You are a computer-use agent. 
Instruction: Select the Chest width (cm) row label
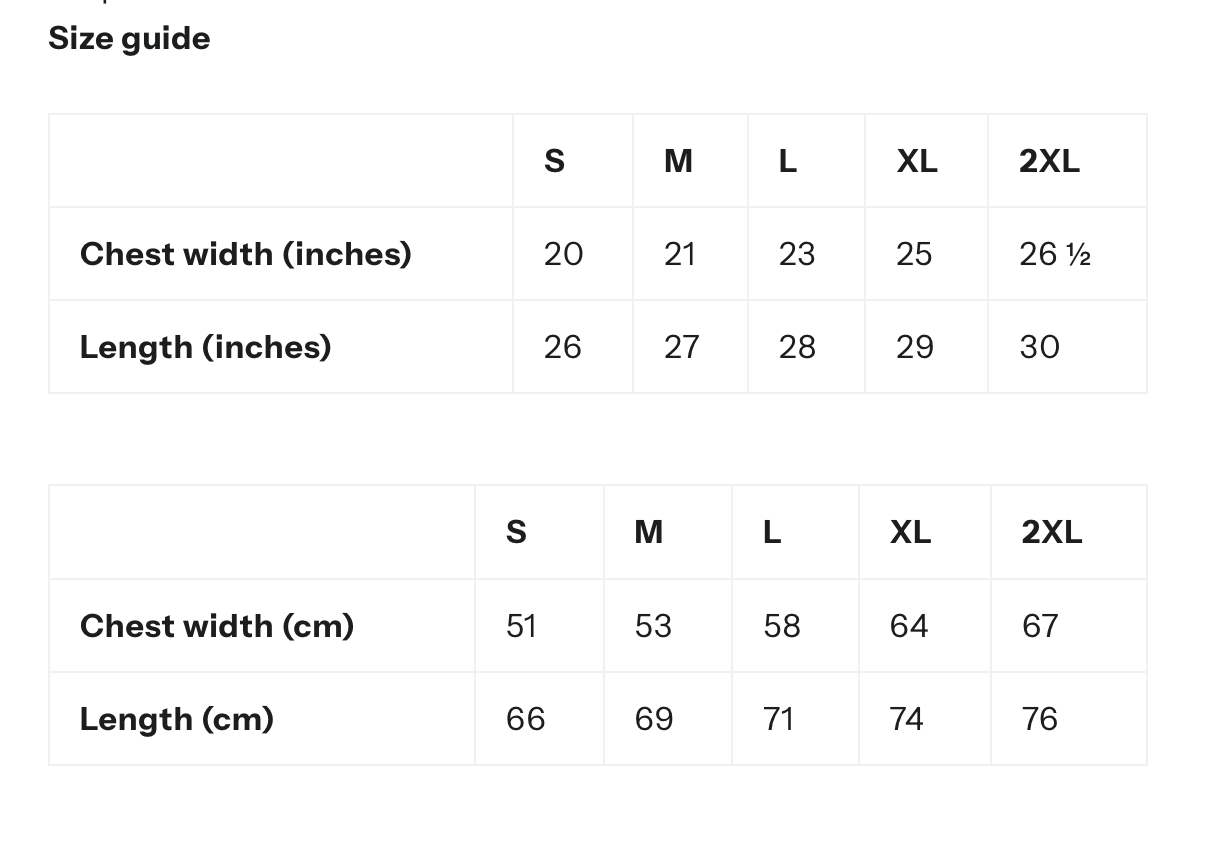click(x=216, y=626)
